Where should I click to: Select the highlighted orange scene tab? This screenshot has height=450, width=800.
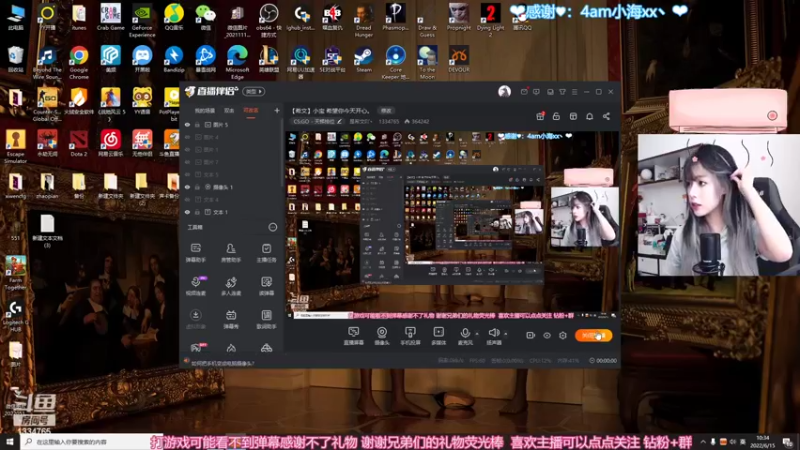pos(251,111)
